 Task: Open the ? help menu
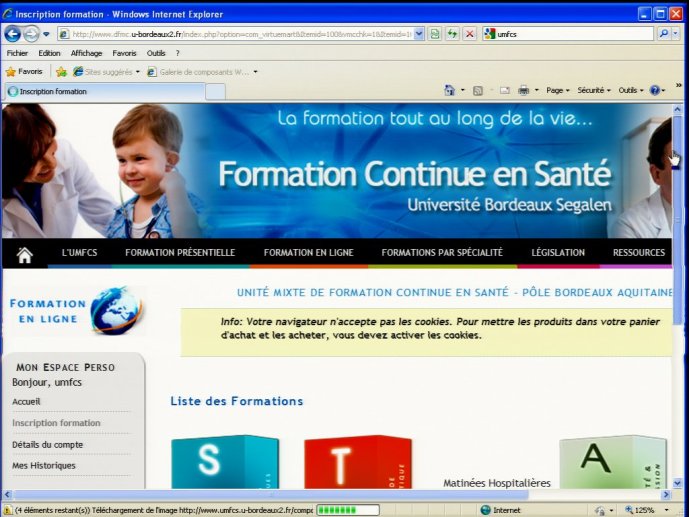178,53
